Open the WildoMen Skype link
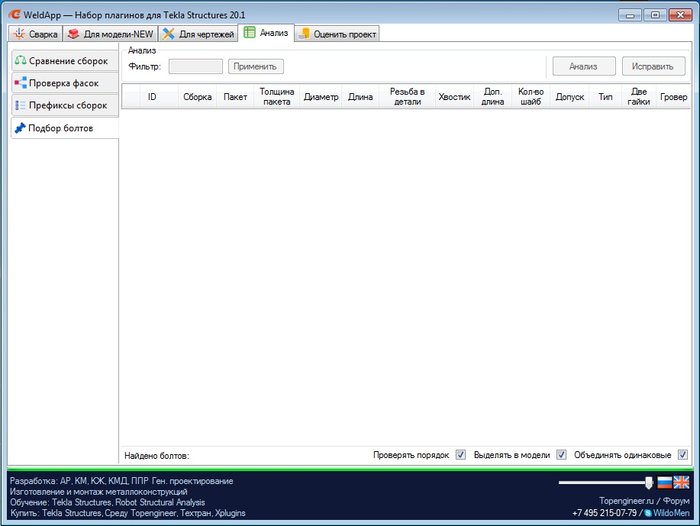 (671, 513)
